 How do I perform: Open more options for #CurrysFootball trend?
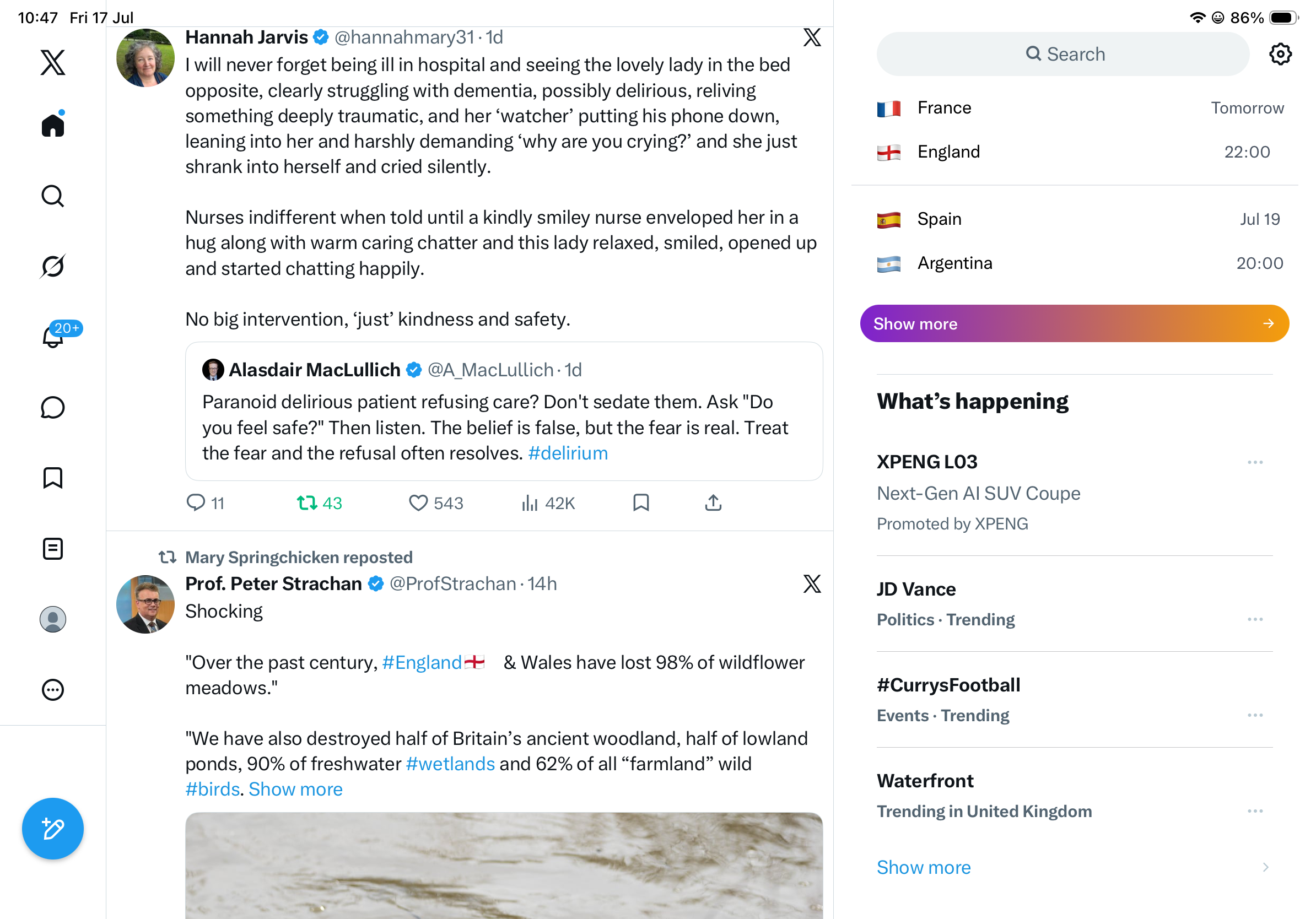click(x=1255, y=715)
